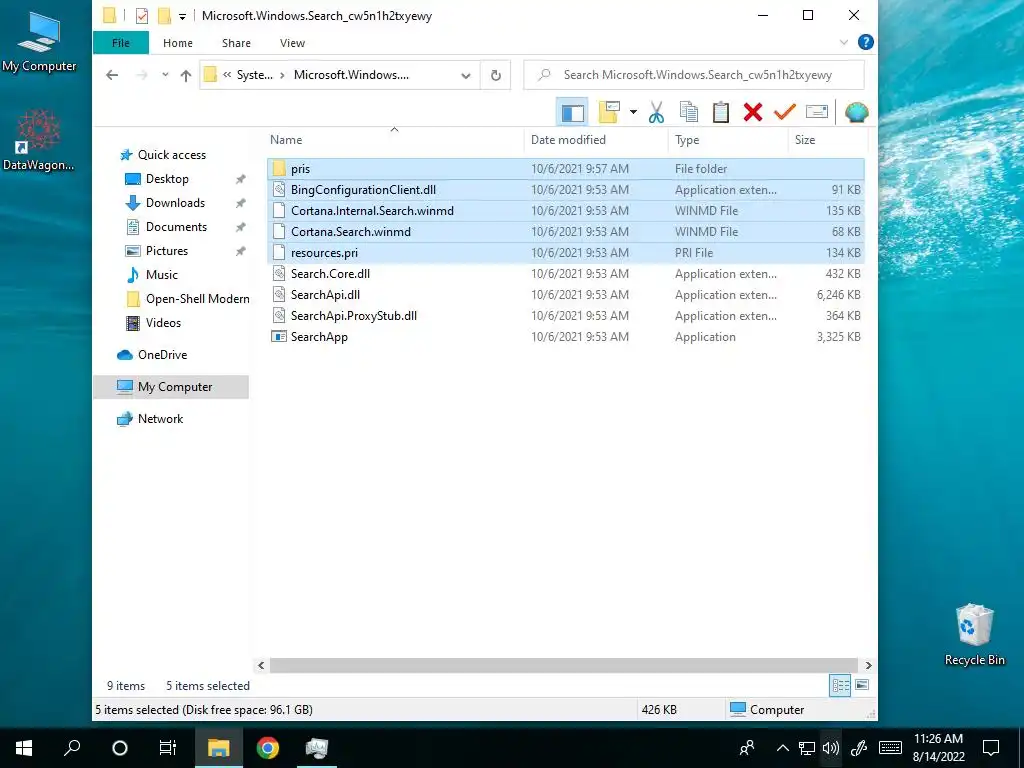Select the SearchApi.dll file

(x=566, y=295)
